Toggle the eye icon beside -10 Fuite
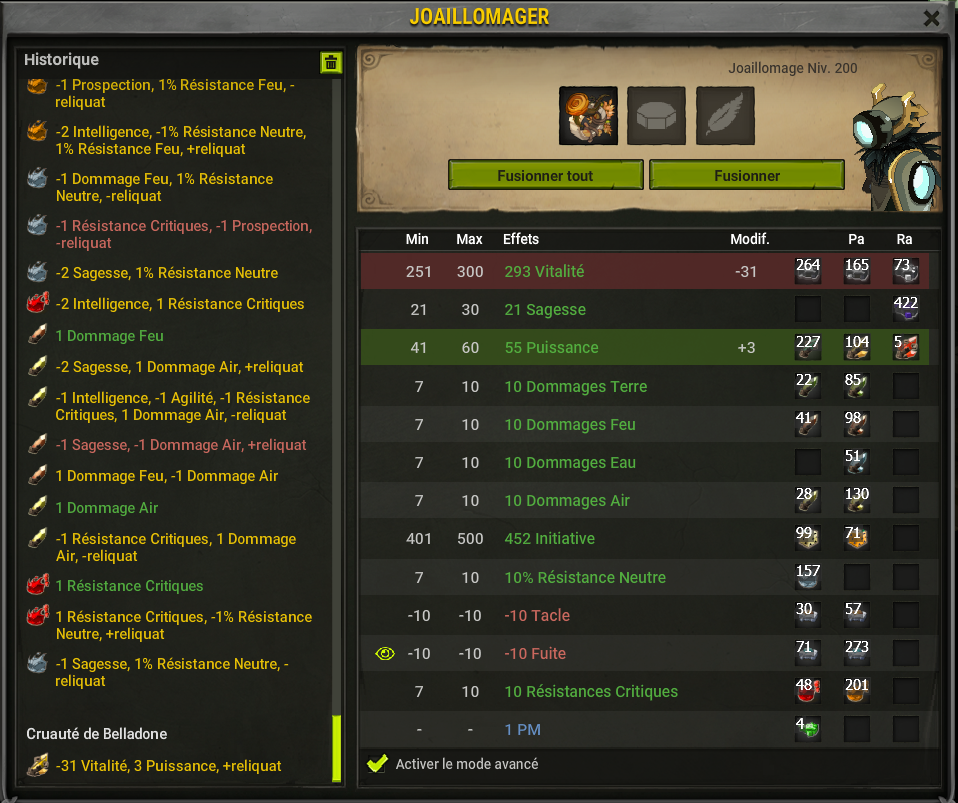Screen dimensions: 958x803 pyautogui.click(x=384, y=654)
